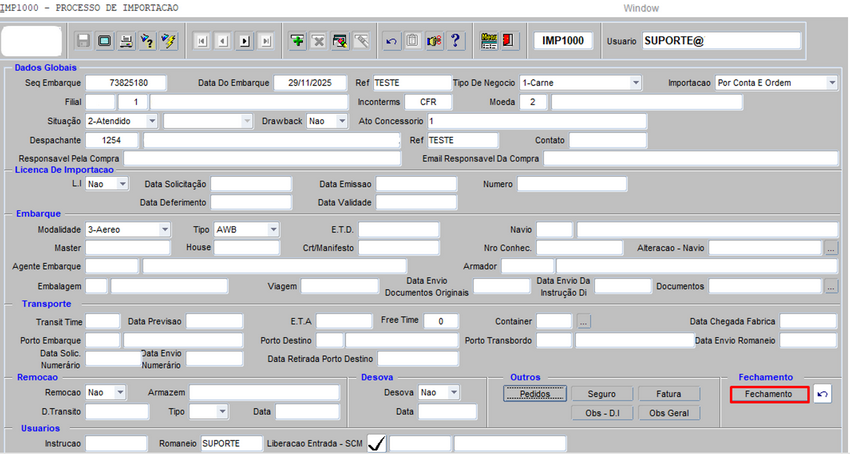
Task: Click the printer icon in toolbar
Action: coord(126,41)
